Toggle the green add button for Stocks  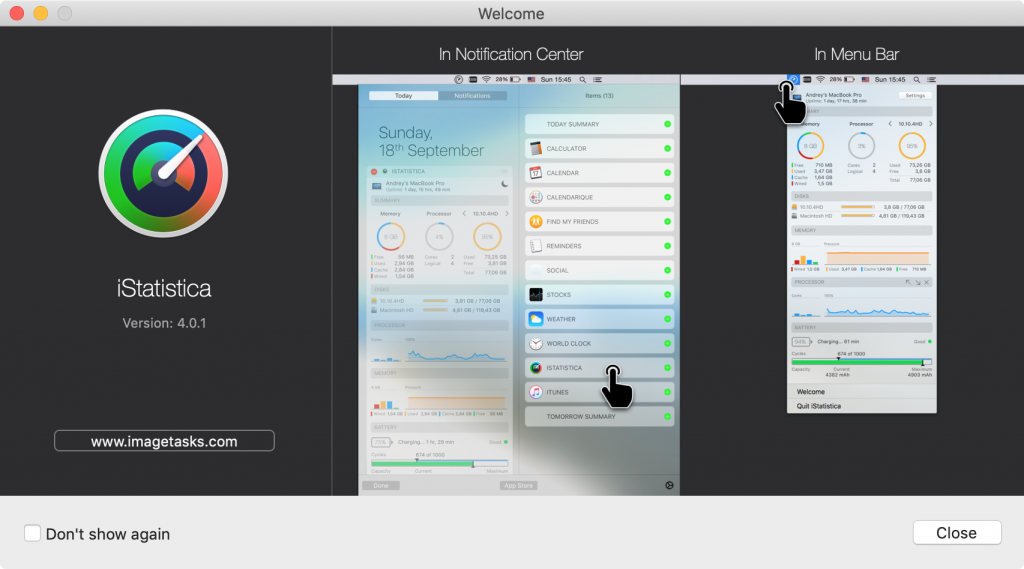pyautogui.click(x=667, y=295)
